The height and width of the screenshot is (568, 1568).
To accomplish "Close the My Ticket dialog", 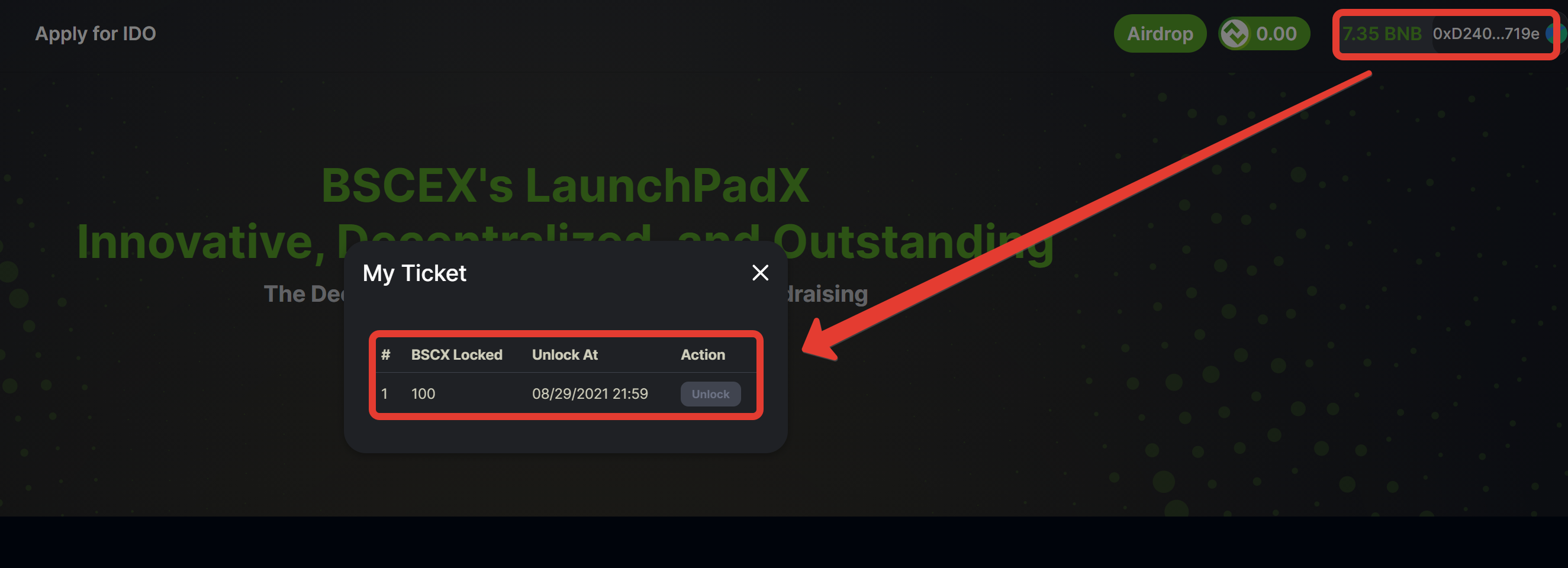I will coord(759,272).
